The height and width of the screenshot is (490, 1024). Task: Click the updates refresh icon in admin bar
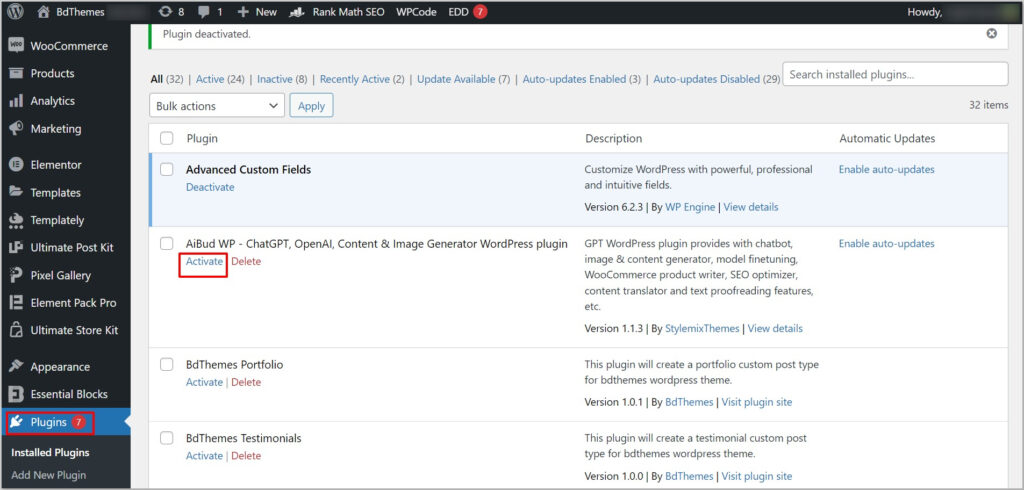click(165, 12)
